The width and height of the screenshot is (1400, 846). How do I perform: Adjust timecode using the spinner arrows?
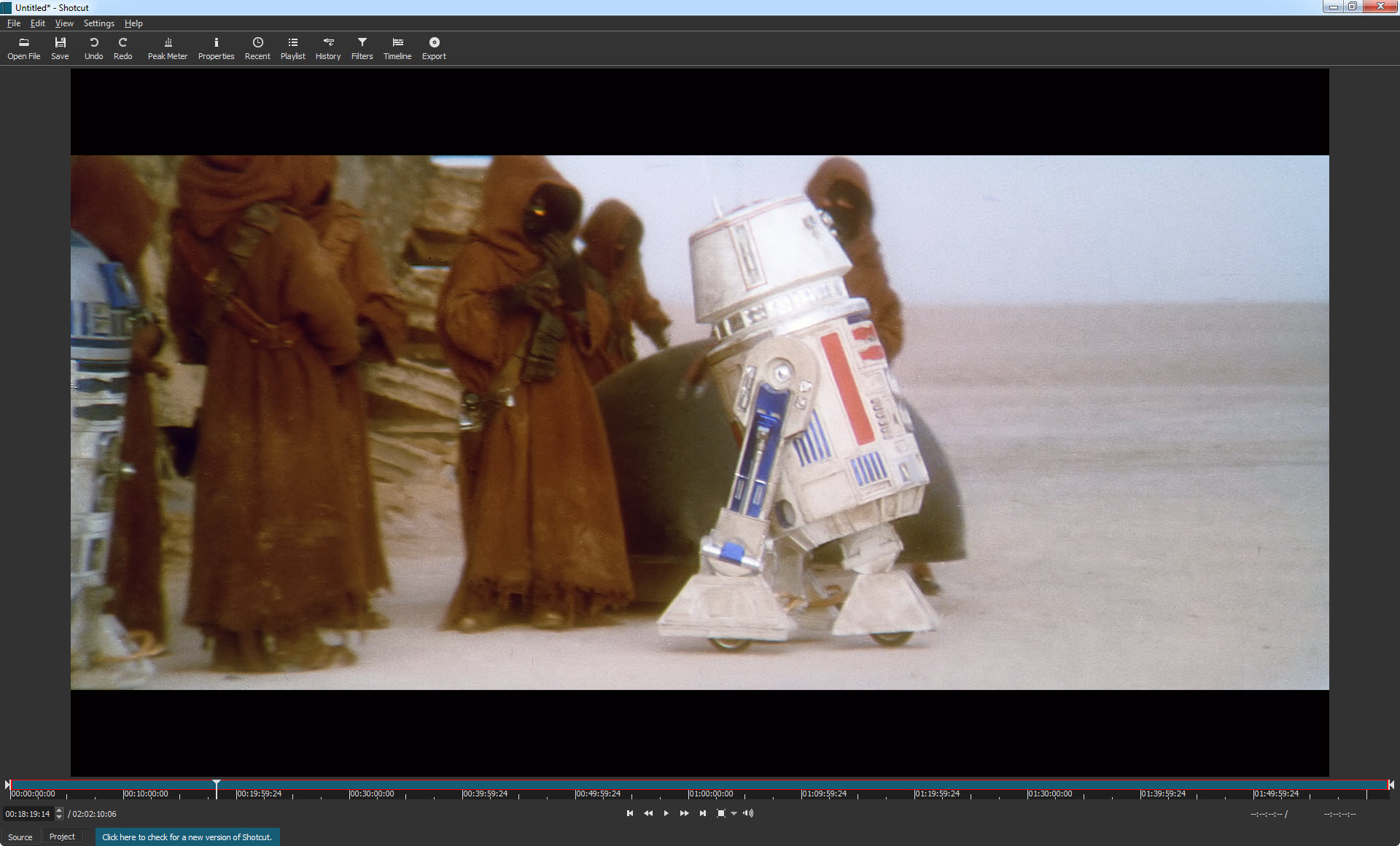tap(59, 814)
